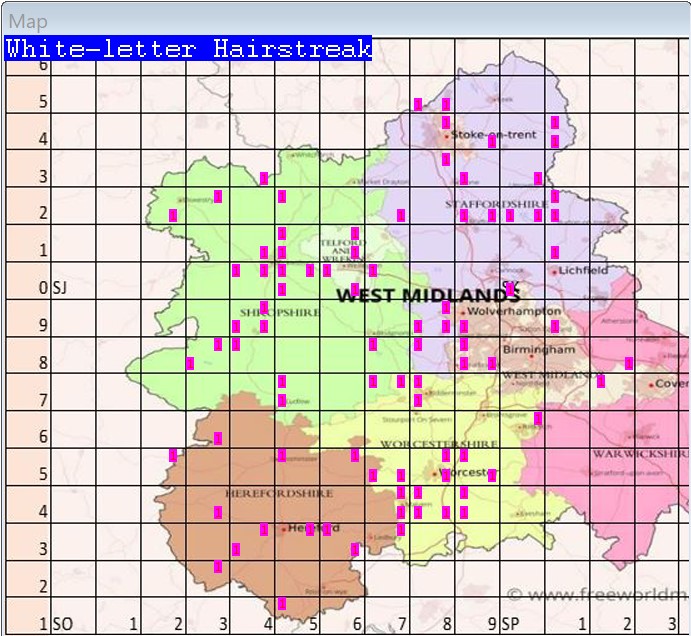This screenshot has width=691, height=636.
Task: Click the White-letter Hairstreak species title
Action: click(x=188, y=49)
